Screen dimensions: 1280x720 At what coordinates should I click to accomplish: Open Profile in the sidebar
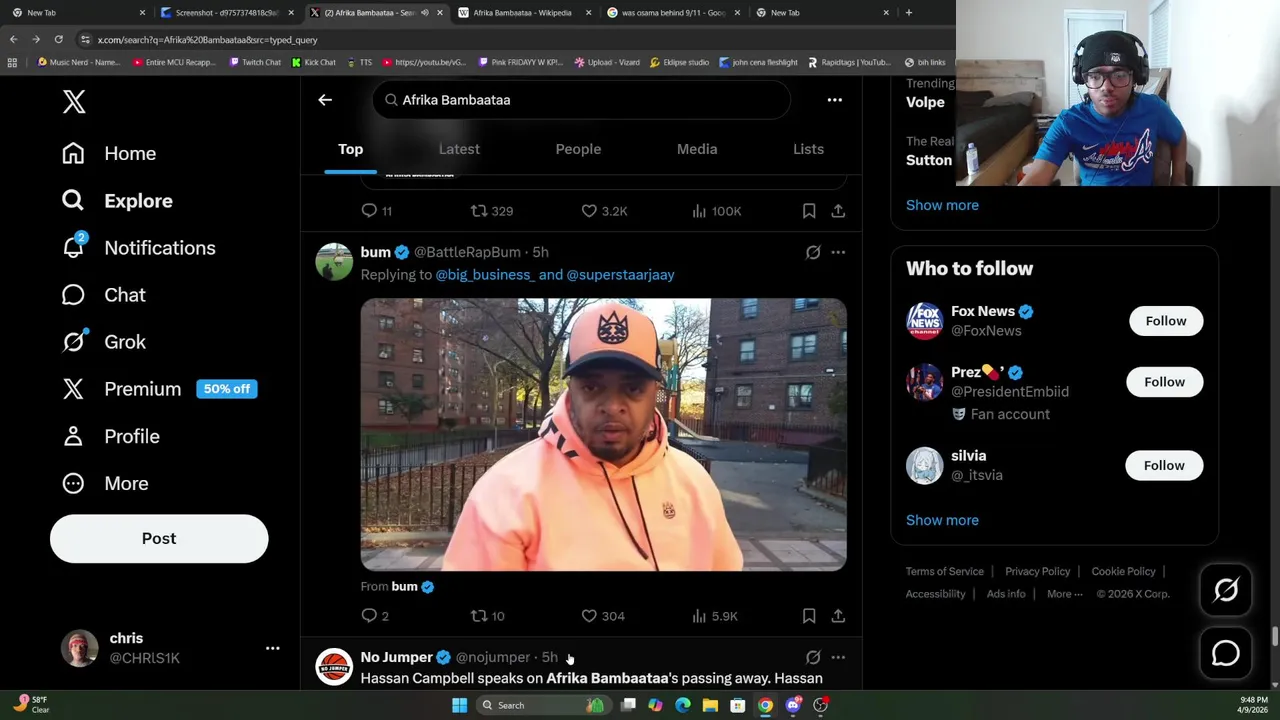pos(110,436)
